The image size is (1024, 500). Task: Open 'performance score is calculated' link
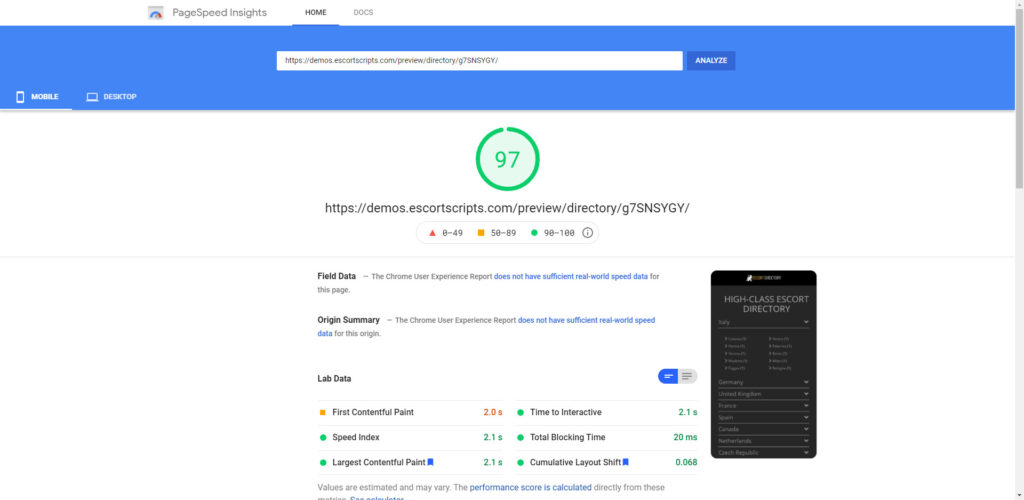pos(530,487)
